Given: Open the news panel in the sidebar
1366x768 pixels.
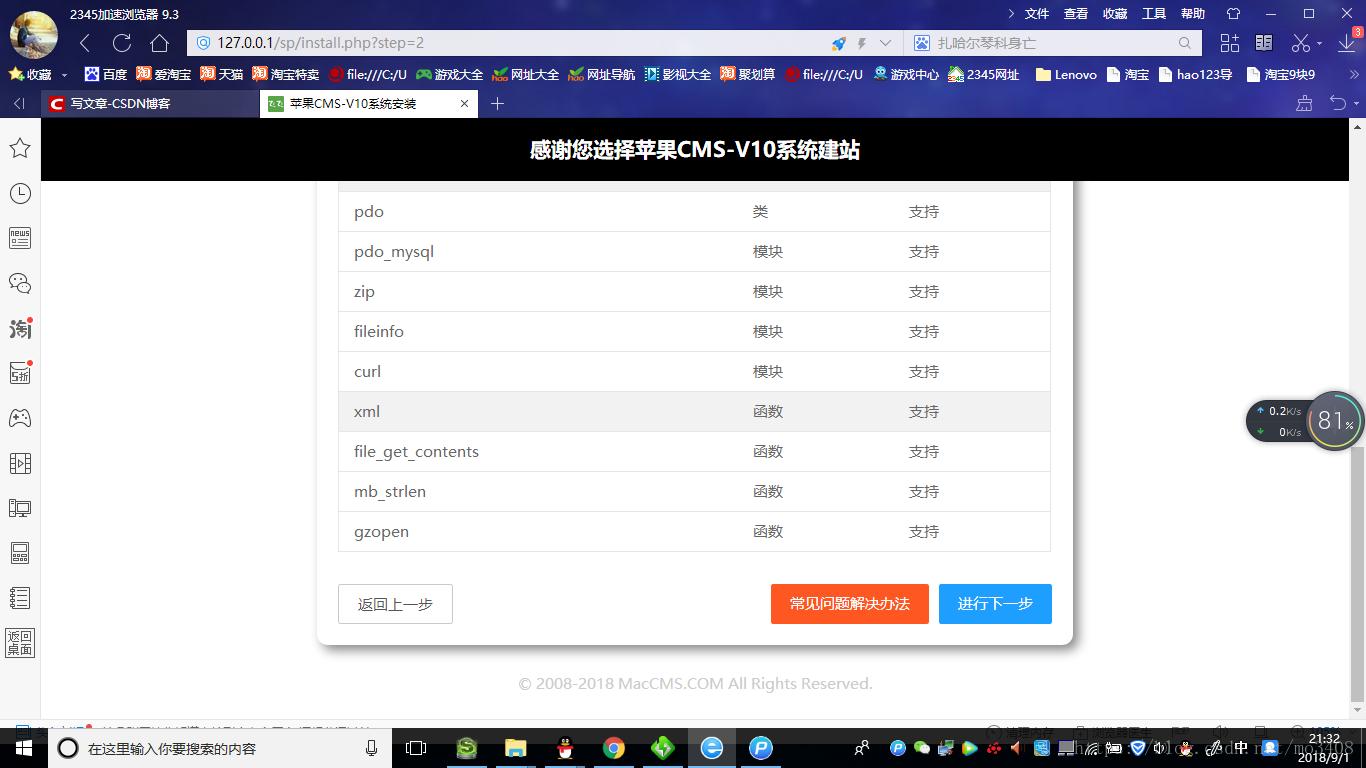Looking at the screenshot, I should pyautogui.click(x=20, y=238).
